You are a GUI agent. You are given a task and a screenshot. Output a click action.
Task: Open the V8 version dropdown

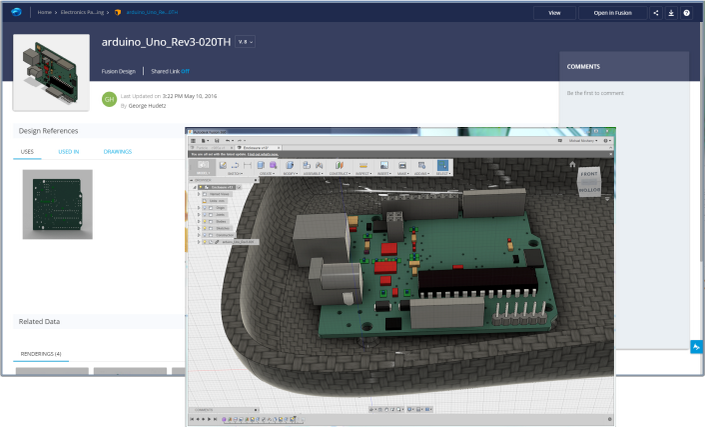coord(246,42)
